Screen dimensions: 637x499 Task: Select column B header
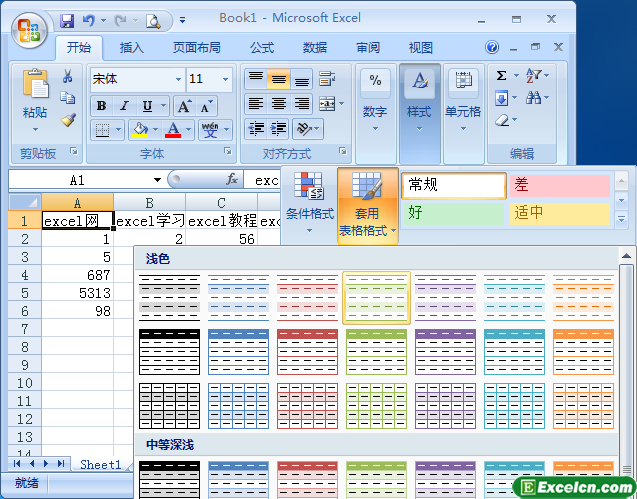point(150,202)
